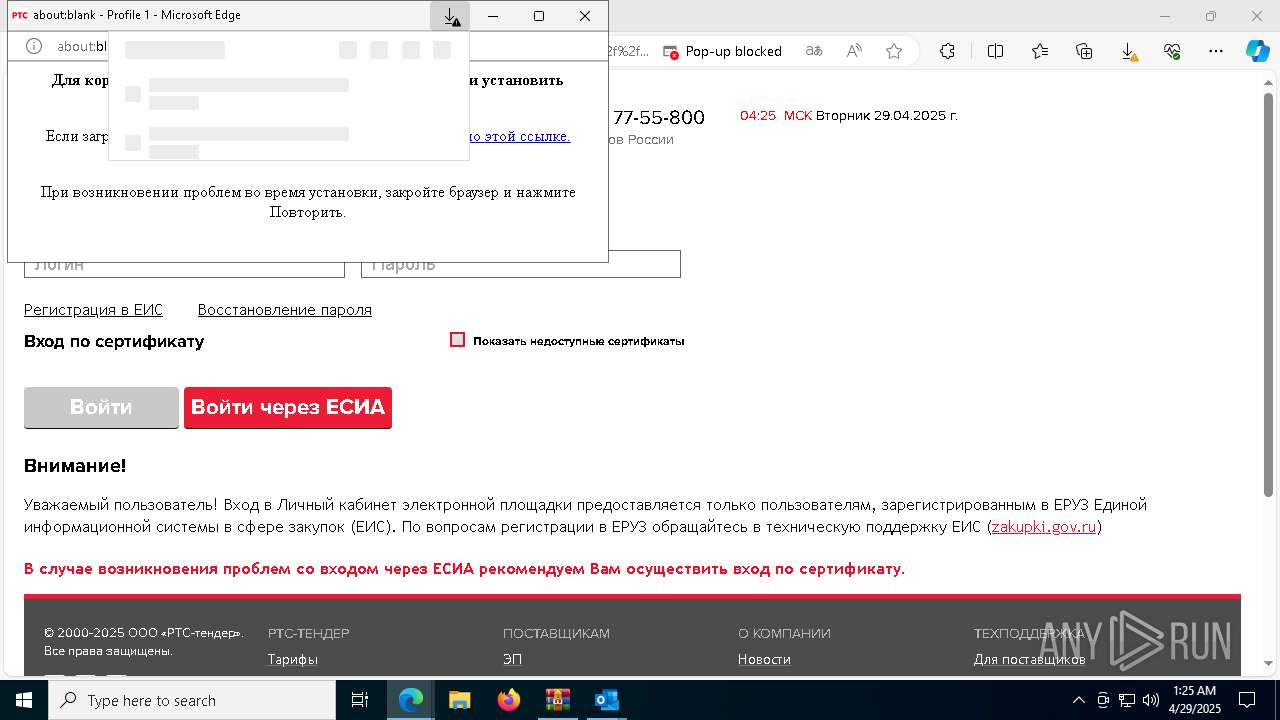
Task: Click downloads icon in popup window title bar
Action: [451, 16]
